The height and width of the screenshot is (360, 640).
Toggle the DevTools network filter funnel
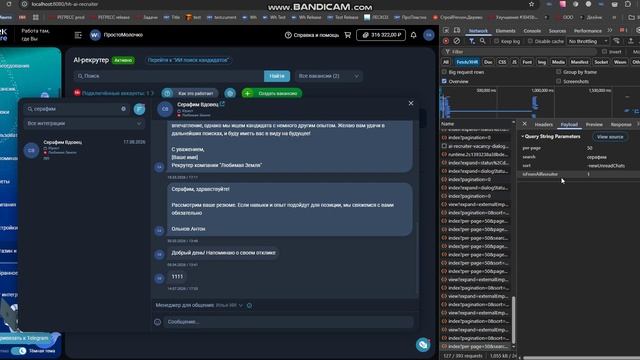tap(472, 41)
